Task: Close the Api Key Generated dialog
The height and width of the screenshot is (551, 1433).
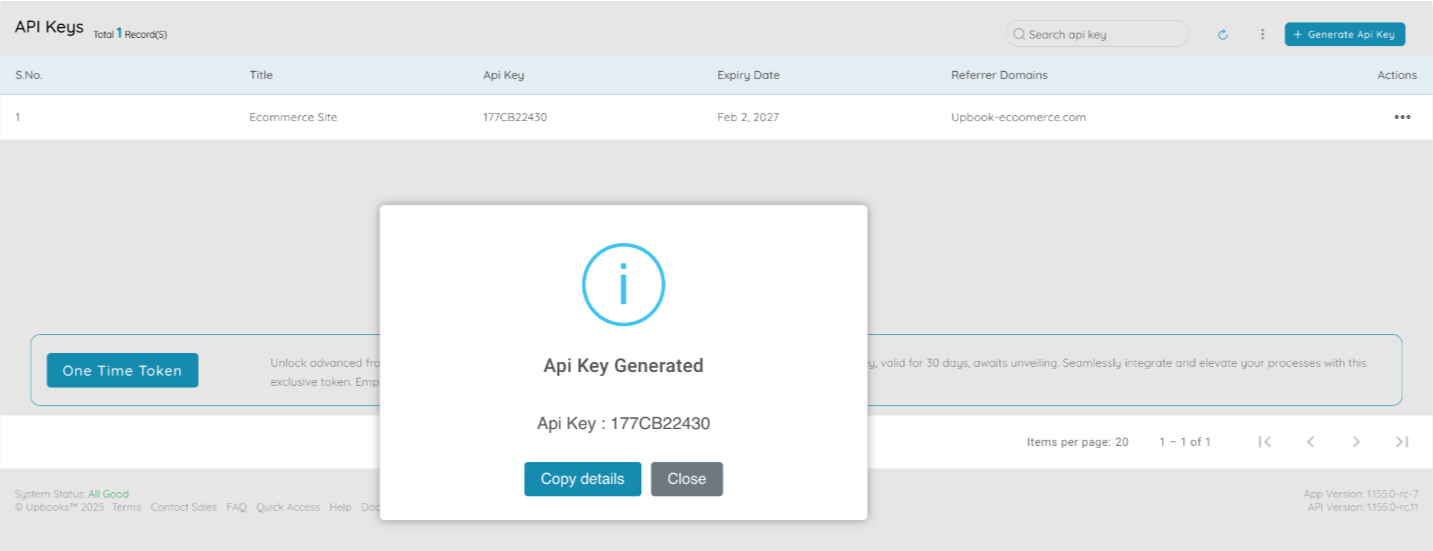Action: [x=686, y=479]
